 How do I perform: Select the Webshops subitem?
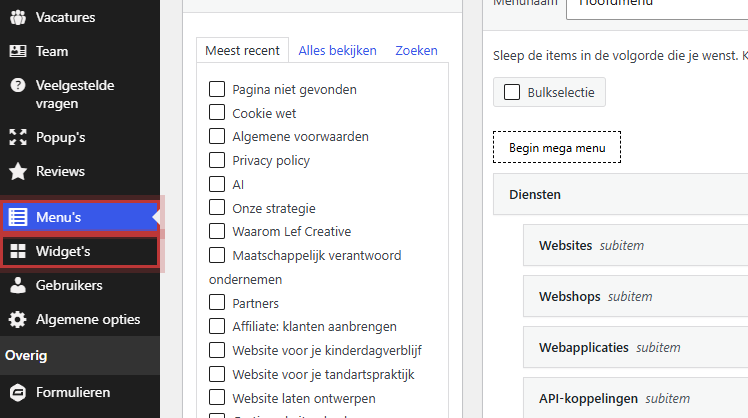click(x=635, y=296)
